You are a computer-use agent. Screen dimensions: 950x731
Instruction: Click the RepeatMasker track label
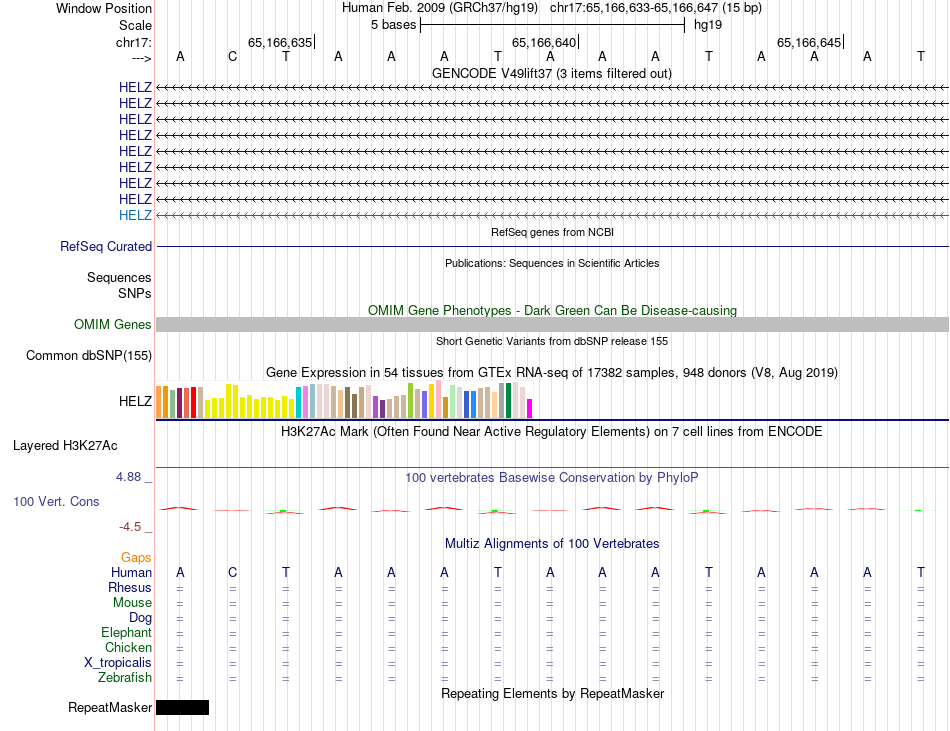110,707
